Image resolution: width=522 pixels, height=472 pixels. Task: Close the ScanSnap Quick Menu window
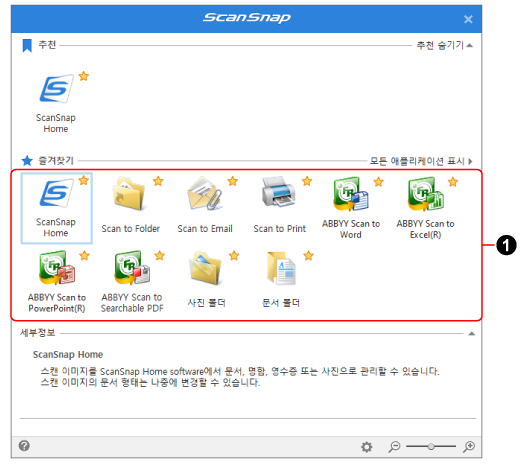[468, 19]
